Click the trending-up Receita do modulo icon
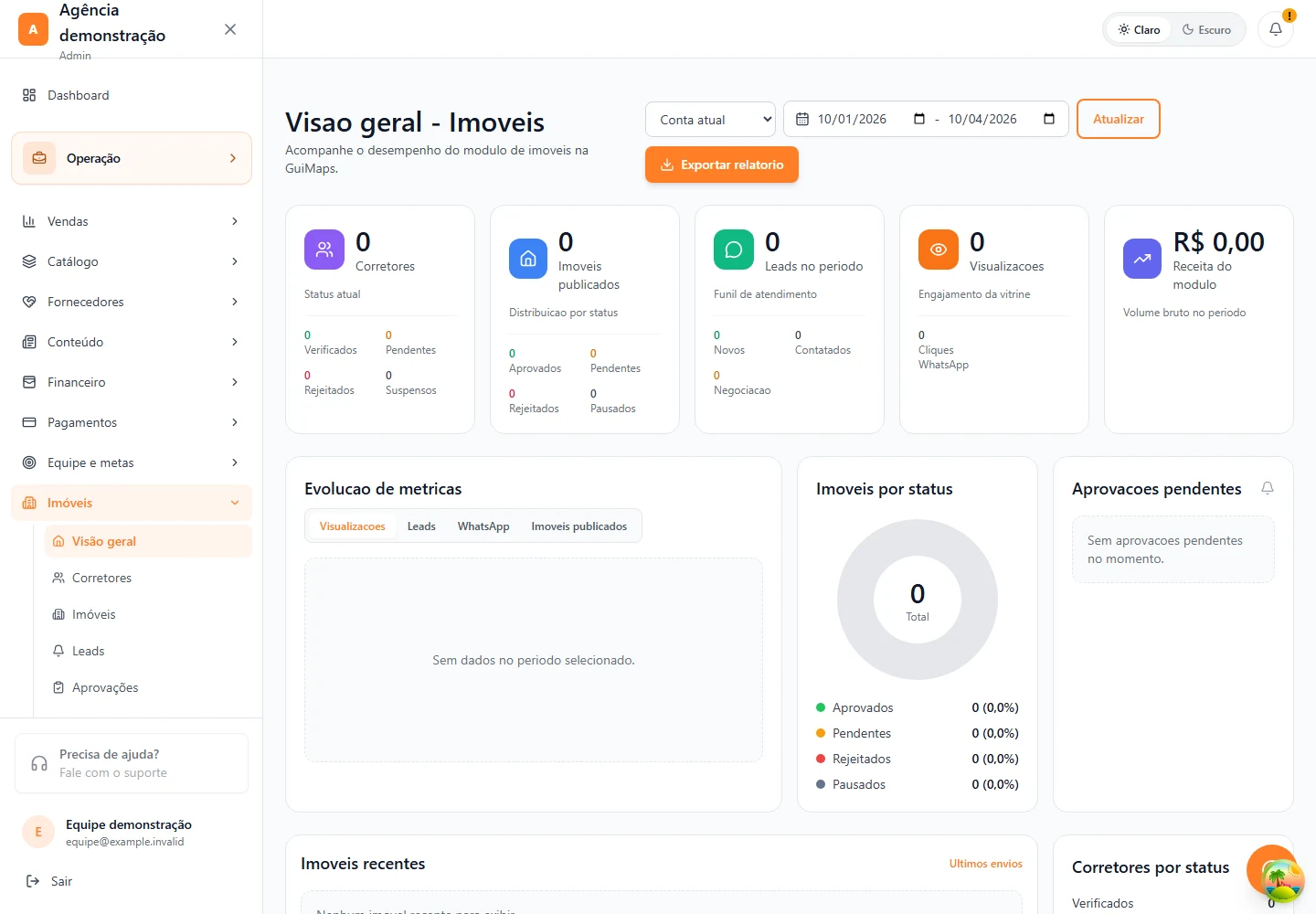The height and width of the screenshot is (914, 1316). coord(1142,259)
